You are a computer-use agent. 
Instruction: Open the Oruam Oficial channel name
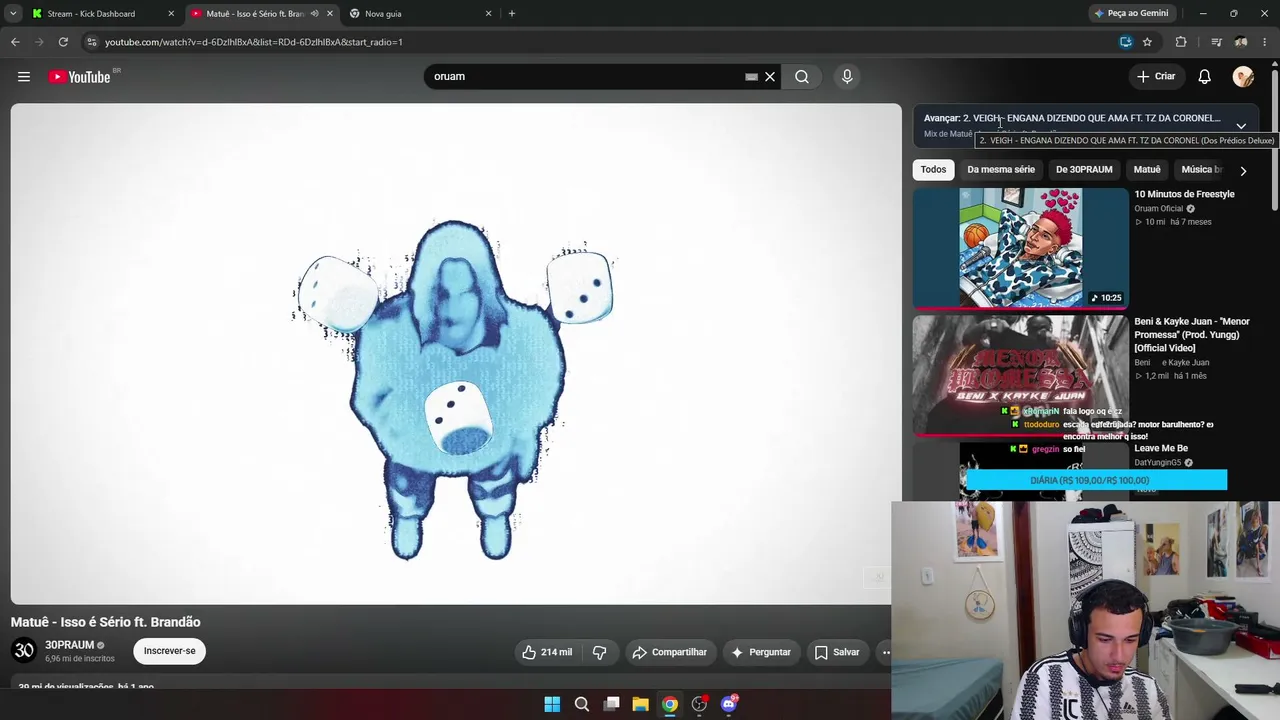pyautogui.click(x=1158, y=209)
